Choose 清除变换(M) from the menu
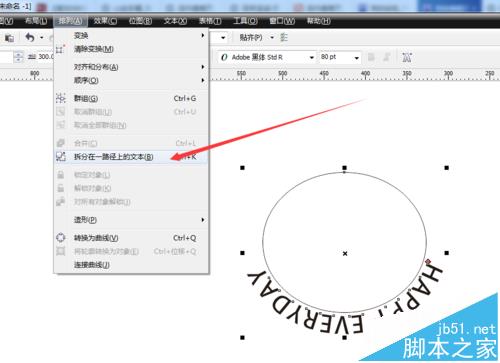 pyautogui.click(x=131, y=49)
